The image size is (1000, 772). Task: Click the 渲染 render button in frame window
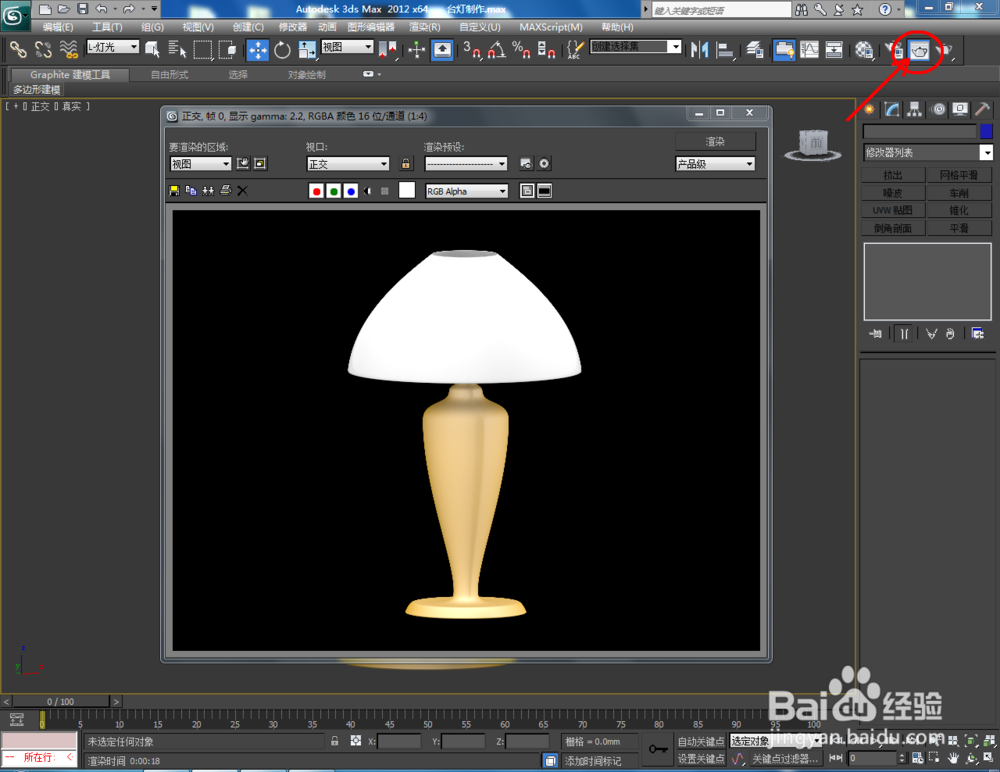(x=715, y=141)
